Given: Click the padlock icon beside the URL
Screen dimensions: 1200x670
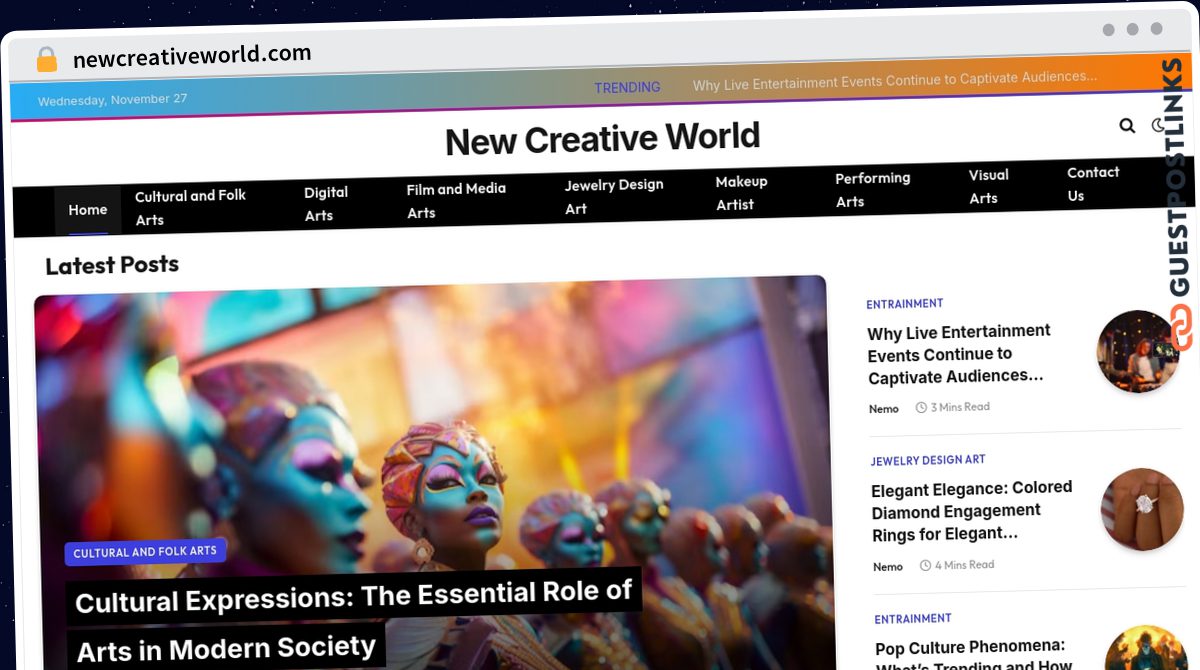Looking at the screenshot, I should [47, 60].
